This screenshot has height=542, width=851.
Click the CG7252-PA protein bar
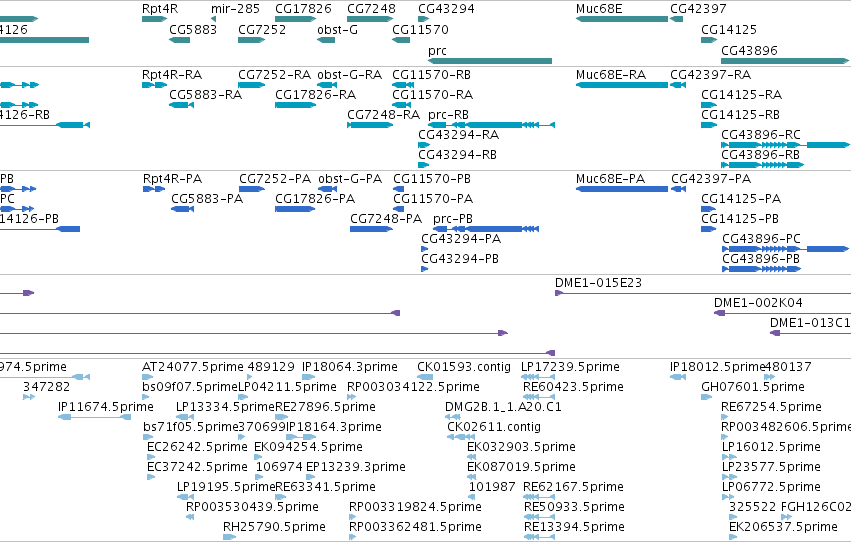tap(252, 189)
